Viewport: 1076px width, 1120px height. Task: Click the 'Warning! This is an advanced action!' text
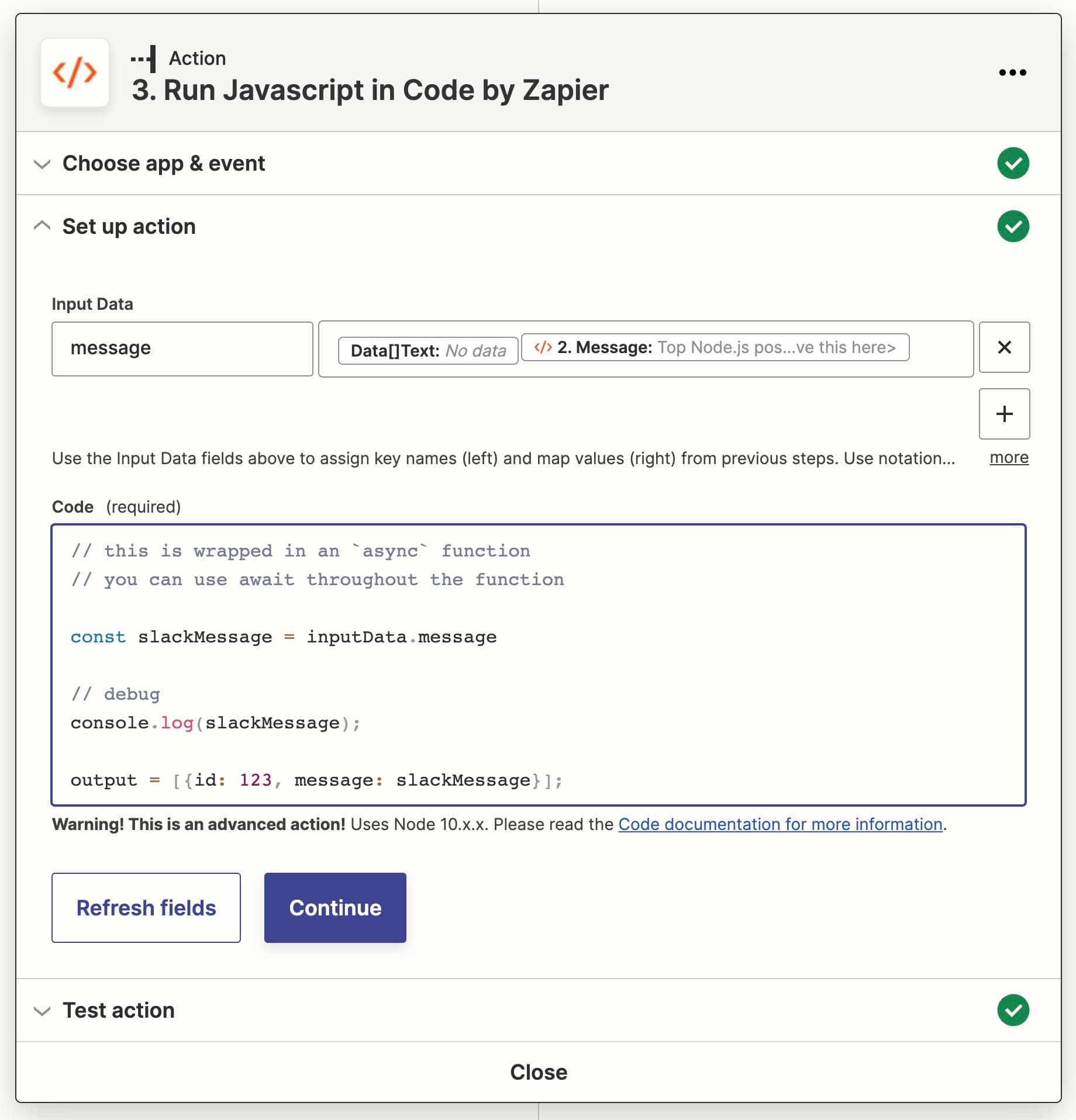point(199,824)
